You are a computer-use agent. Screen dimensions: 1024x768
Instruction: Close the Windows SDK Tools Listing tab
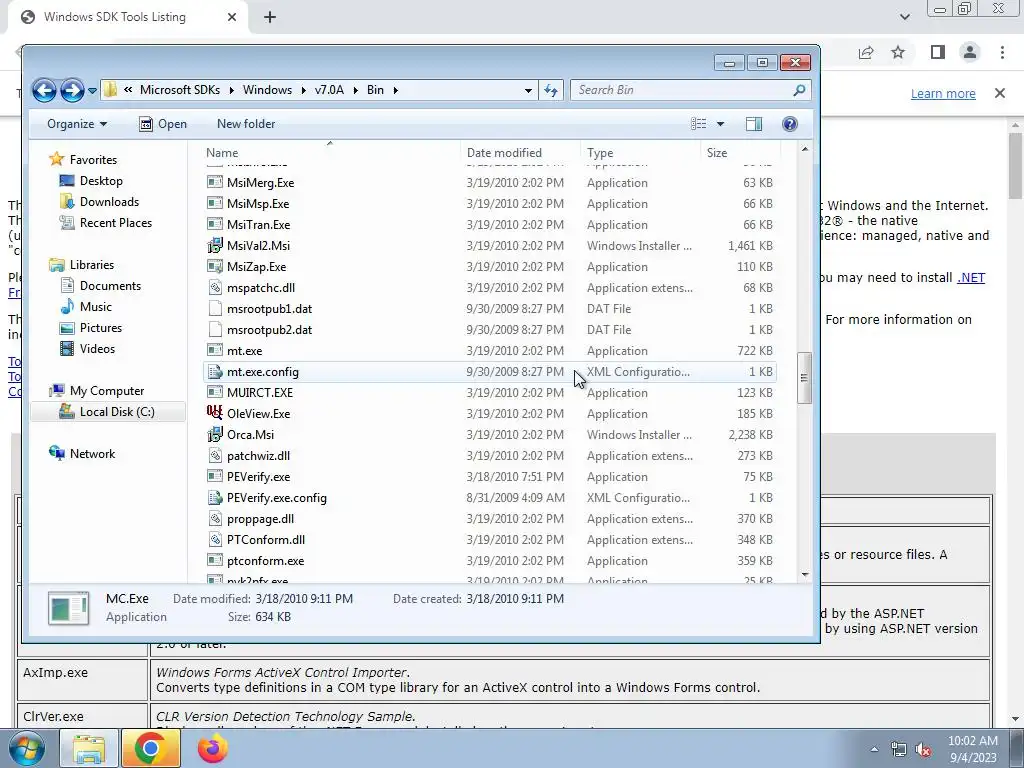[232, 17]
